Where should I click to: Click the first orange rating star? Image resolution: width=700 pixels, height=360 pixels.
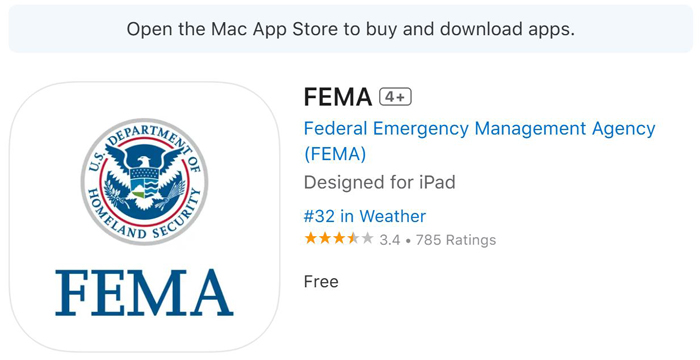pos(311,238)
